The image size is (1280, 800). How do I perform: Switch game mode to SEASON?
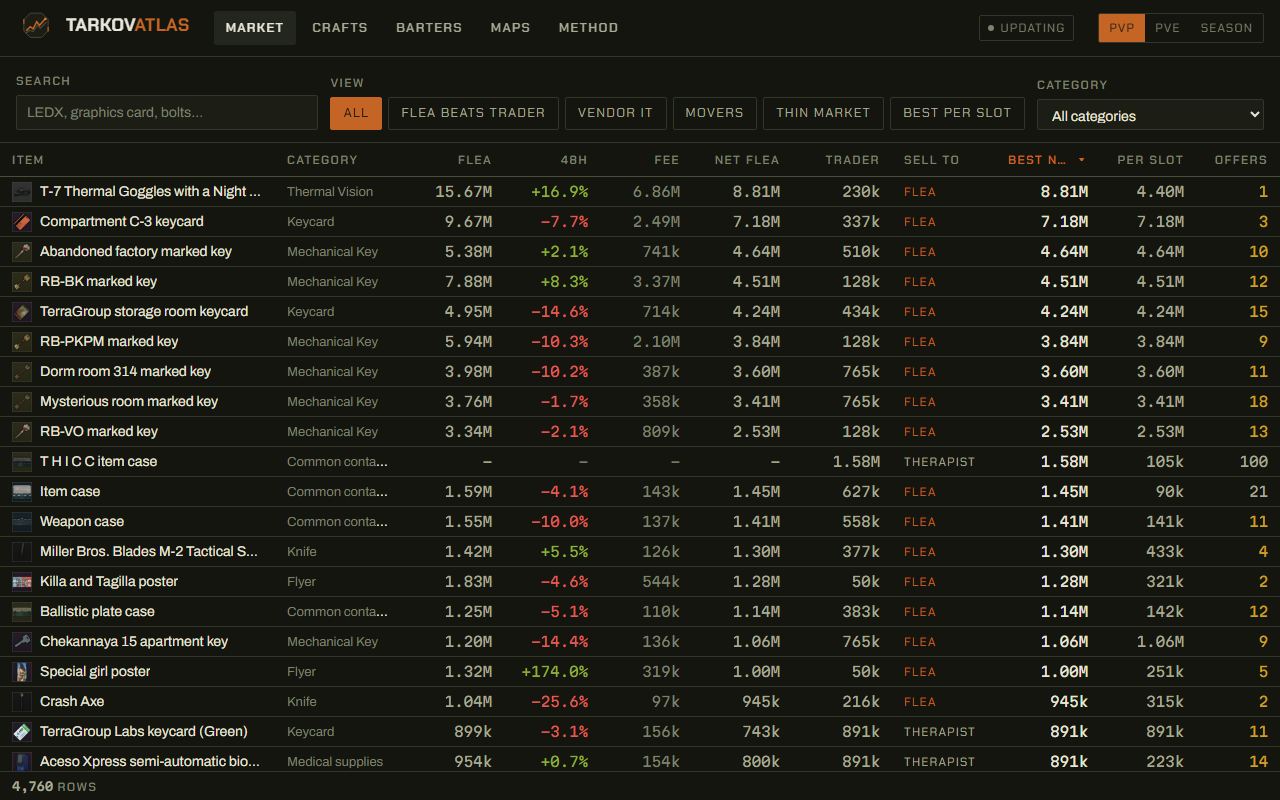[1226, 28]
